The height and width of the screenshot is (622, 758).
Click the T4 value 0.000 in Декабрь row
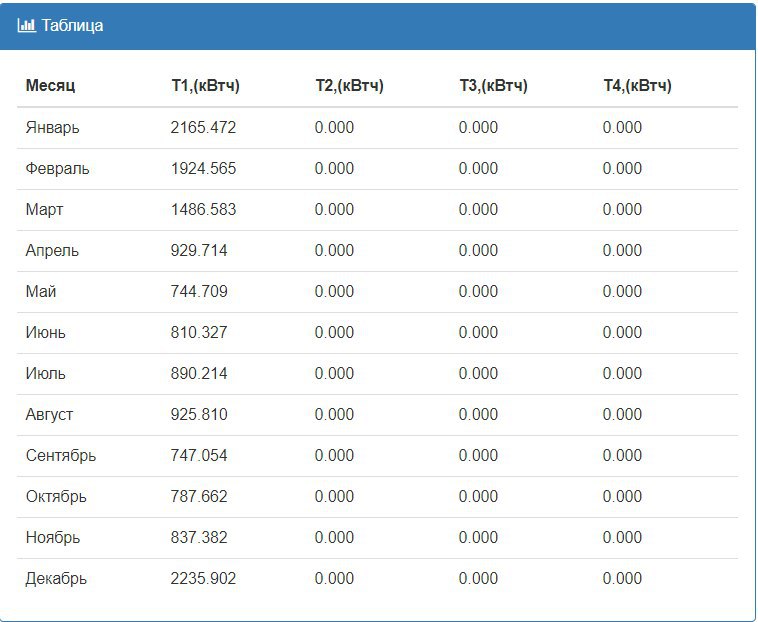[622, 579]
